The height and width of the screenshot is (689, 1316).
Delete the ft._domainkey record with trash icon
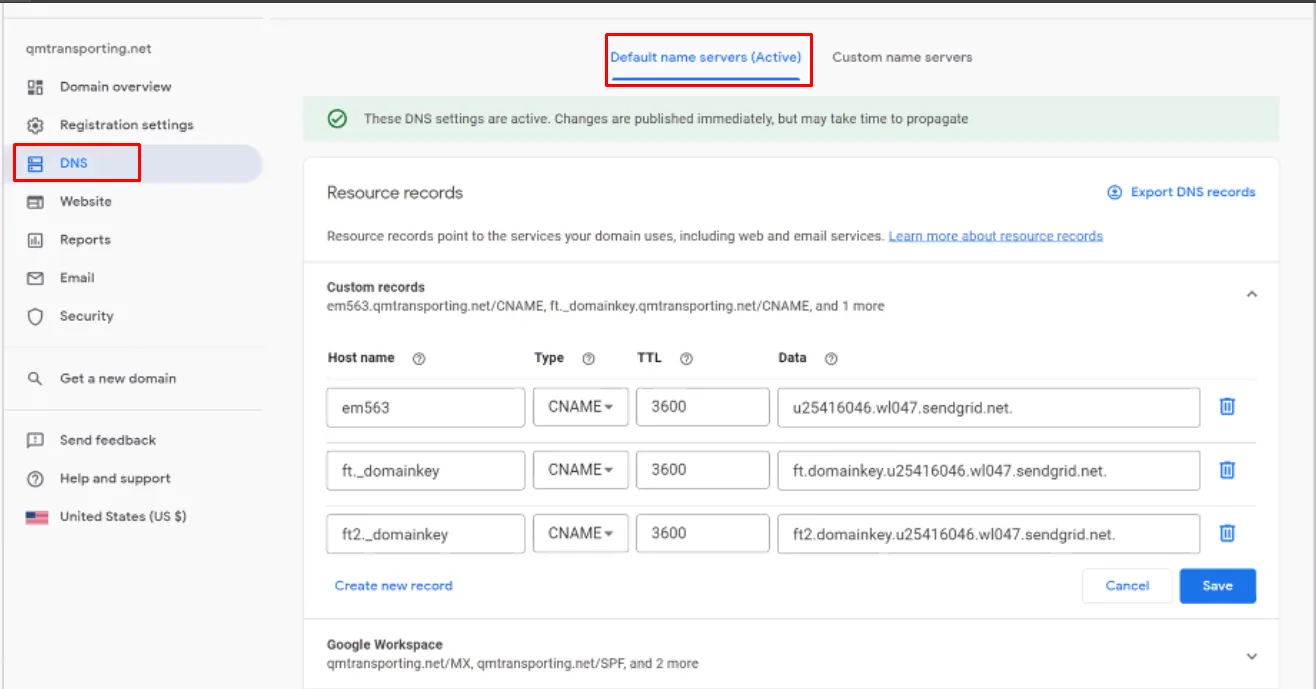pyautogui.click(x=1227, y=470)
